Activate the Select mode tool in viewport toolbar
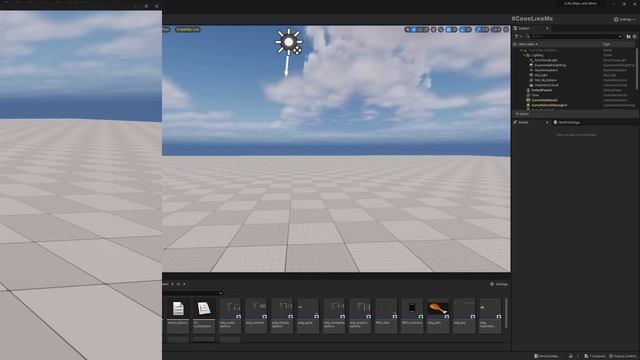 407,29
